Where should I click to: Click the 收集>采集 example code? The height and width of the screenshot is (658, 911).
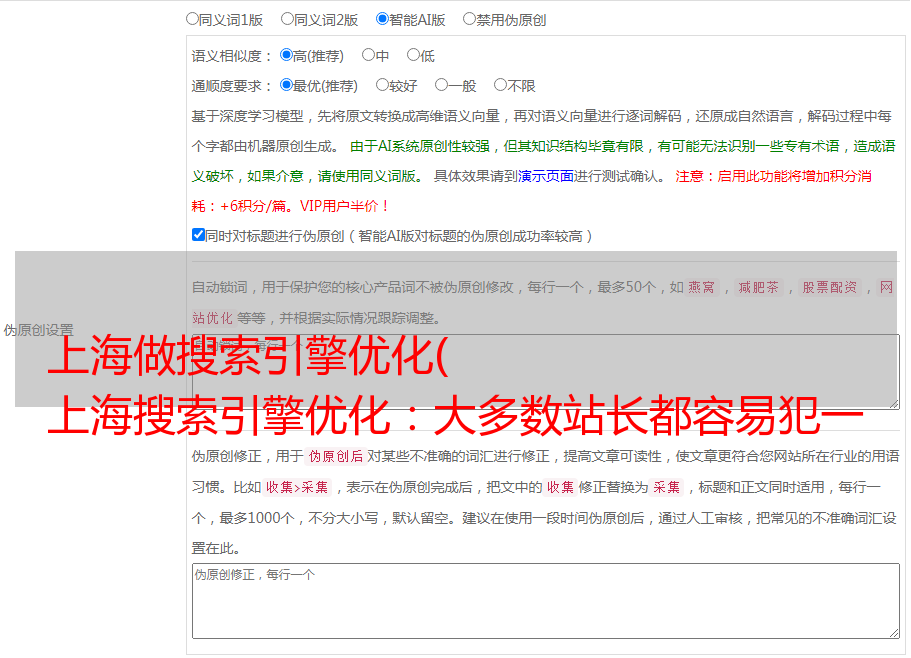click(297, 487)
